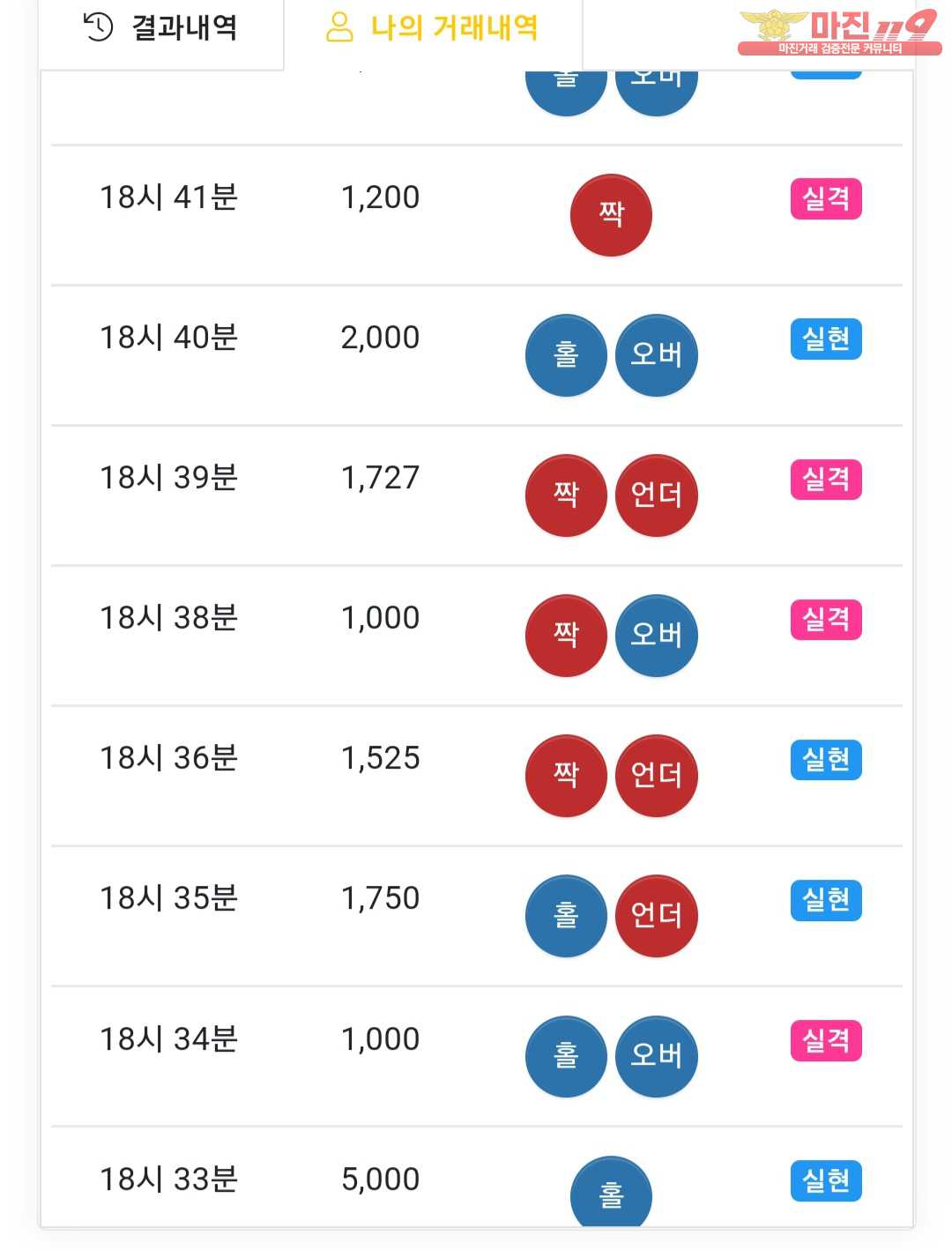Select the red 언더 circle in 18시 39분 row
The width and height of the screenshot is (952, 1250).
(656, 495)
